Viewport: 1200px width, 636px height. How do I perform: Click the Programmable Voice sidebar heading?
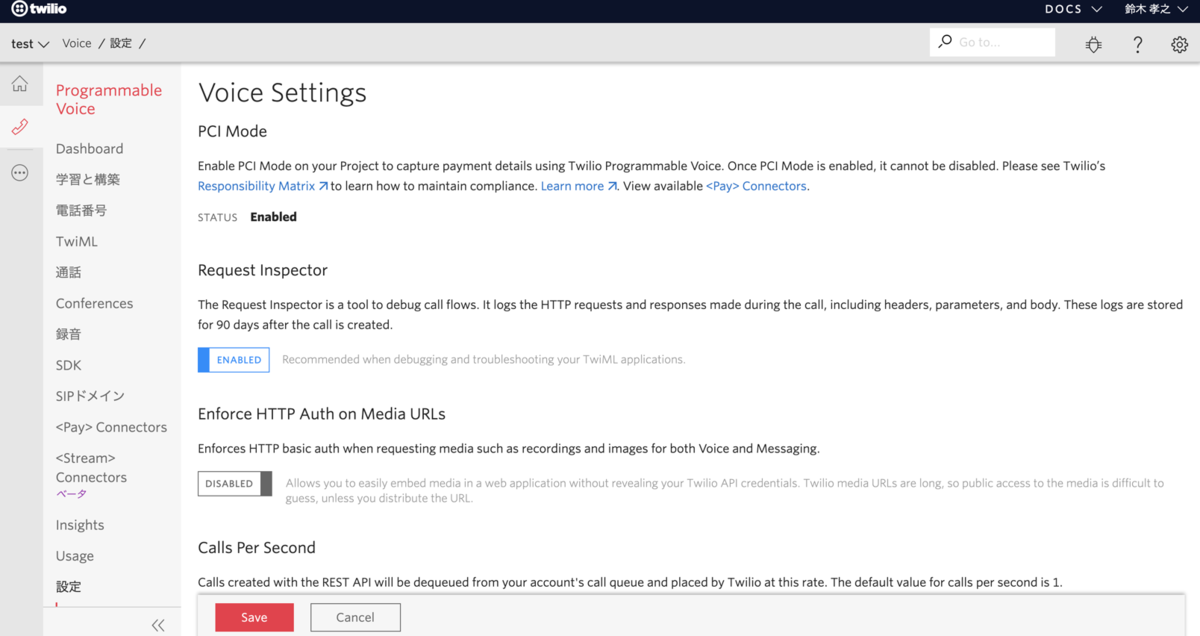[108, 99]
